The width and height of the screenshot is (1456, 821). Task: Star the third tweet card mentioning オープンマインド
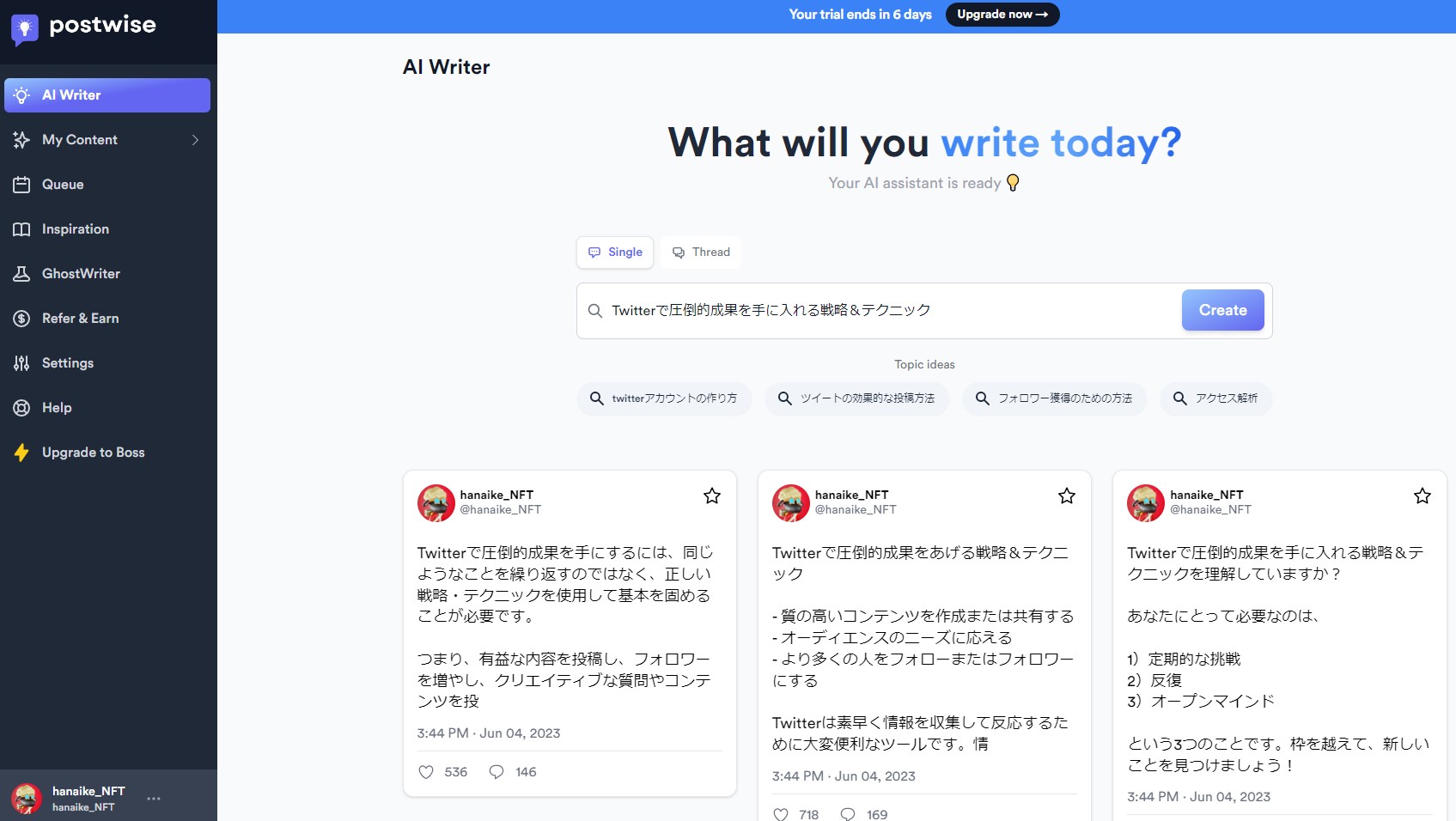click(x=1422, y=496)
